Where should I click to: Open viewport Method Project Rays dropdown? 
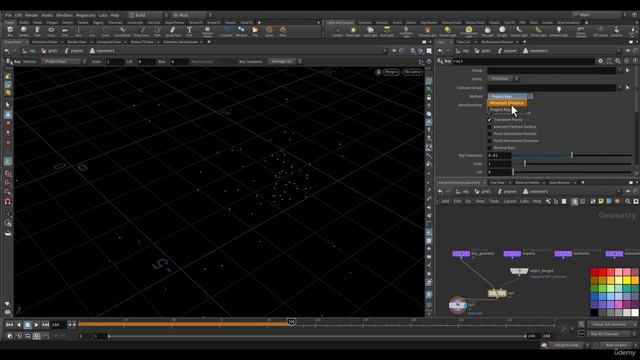click(x=64, y=61)
